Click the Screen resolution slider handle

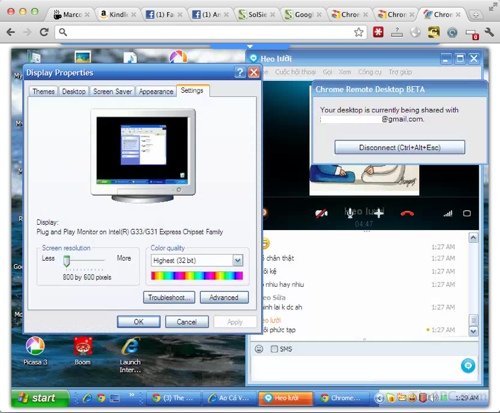pyautogui.click(x=67, y=261)
